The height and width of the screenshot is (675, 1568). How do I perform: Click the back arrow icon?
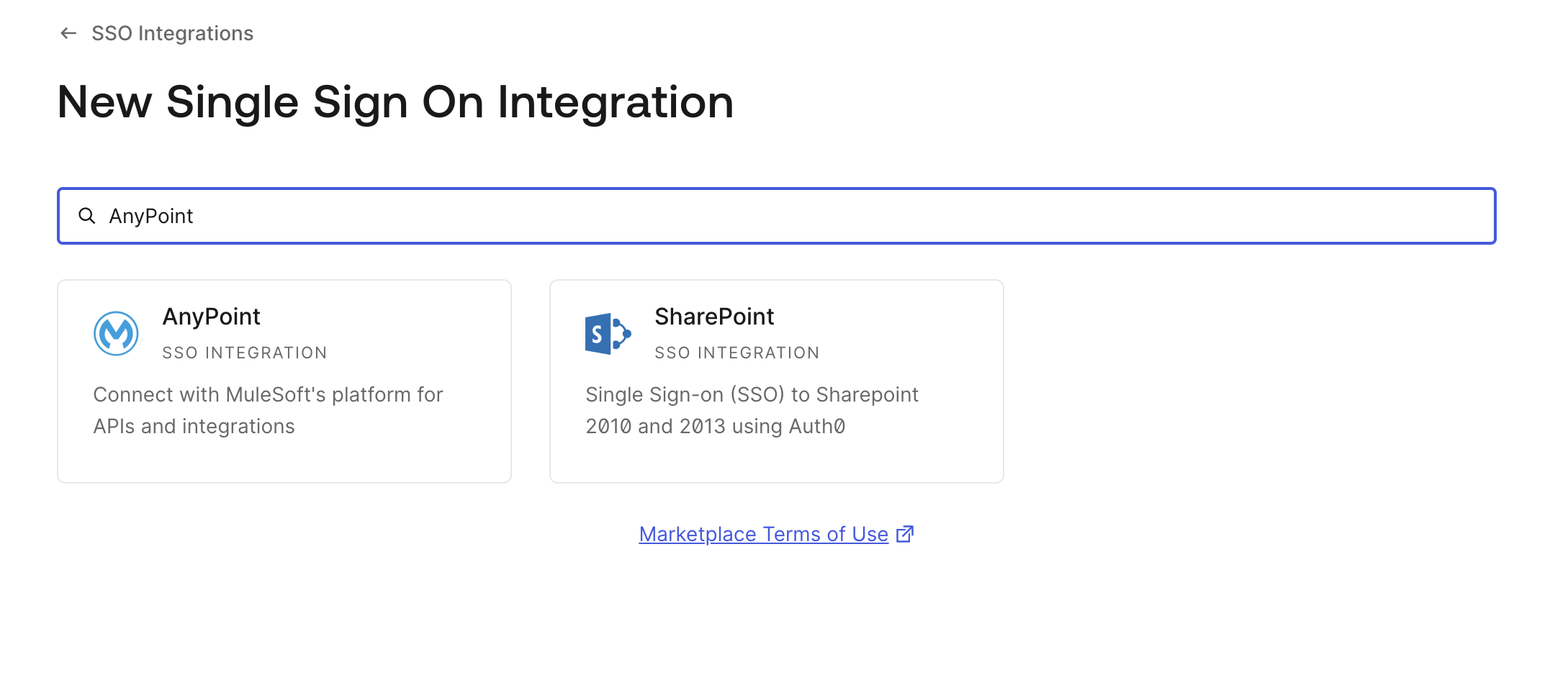tap(68, 33)
